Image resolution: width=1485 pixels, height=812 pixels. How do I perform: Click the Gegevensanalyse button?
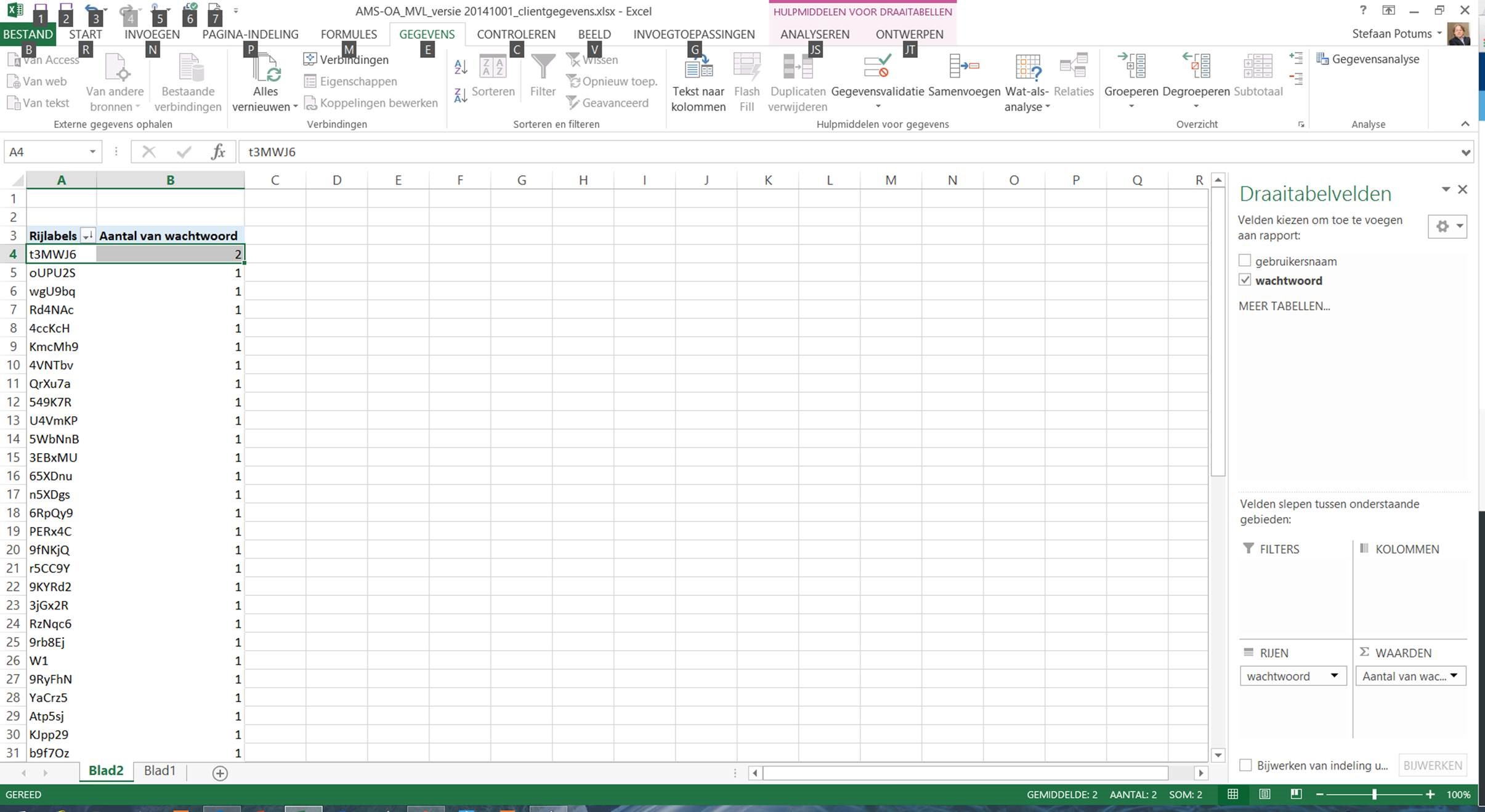1367,59
